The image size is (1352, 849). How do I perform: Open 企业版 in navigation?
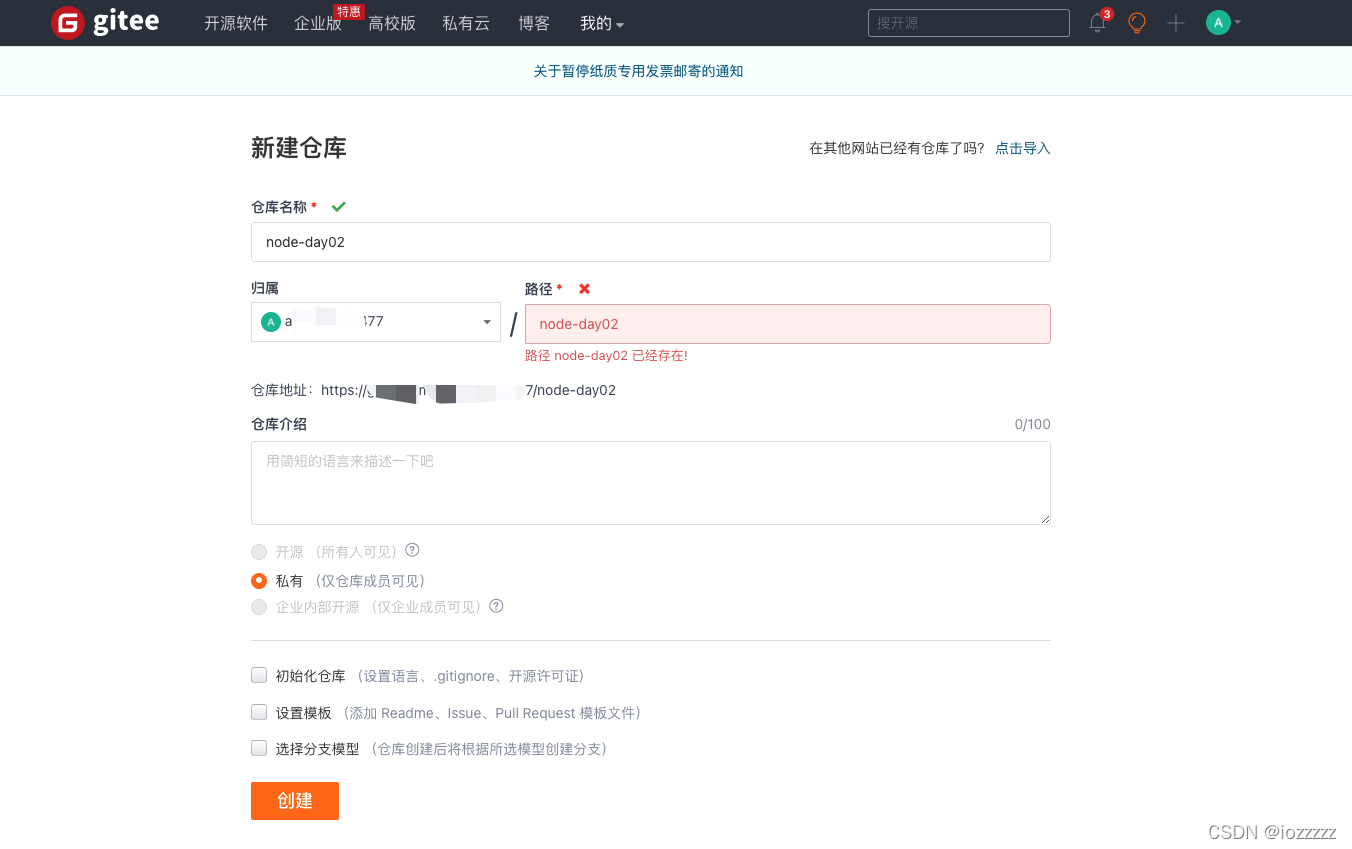coord(318,23)
